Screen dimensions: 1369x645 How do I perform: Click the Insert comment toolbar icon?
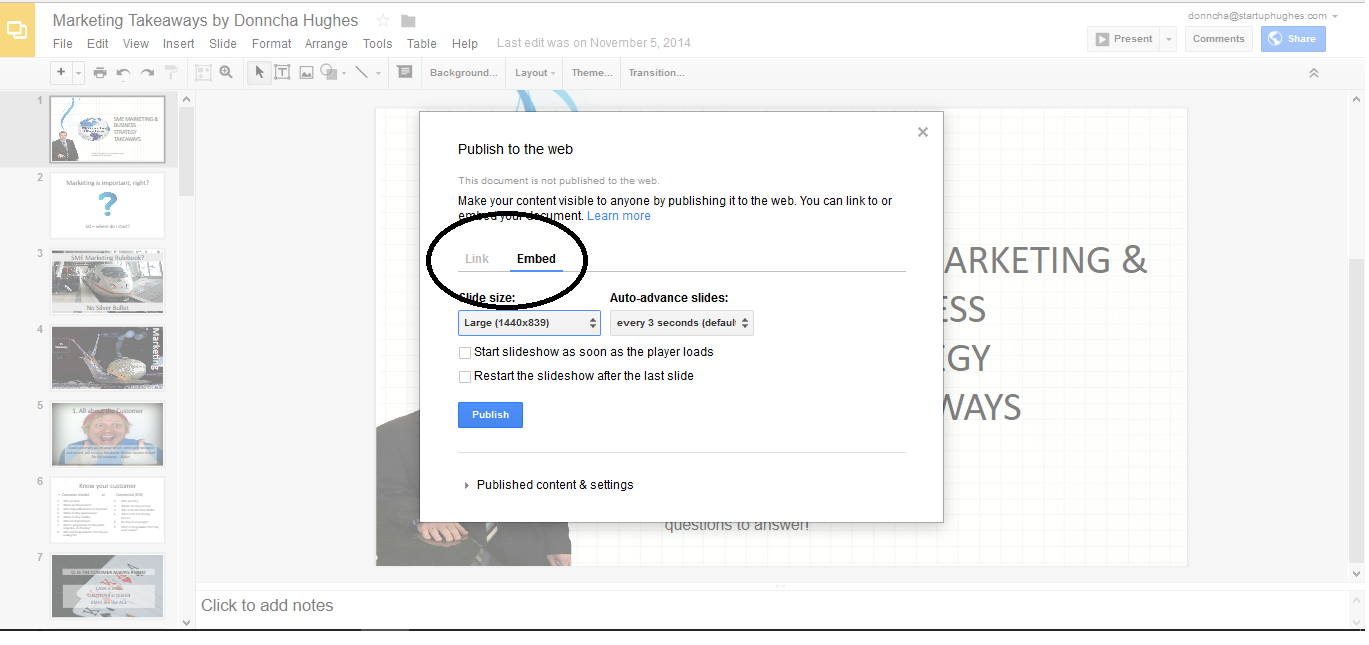404,72
